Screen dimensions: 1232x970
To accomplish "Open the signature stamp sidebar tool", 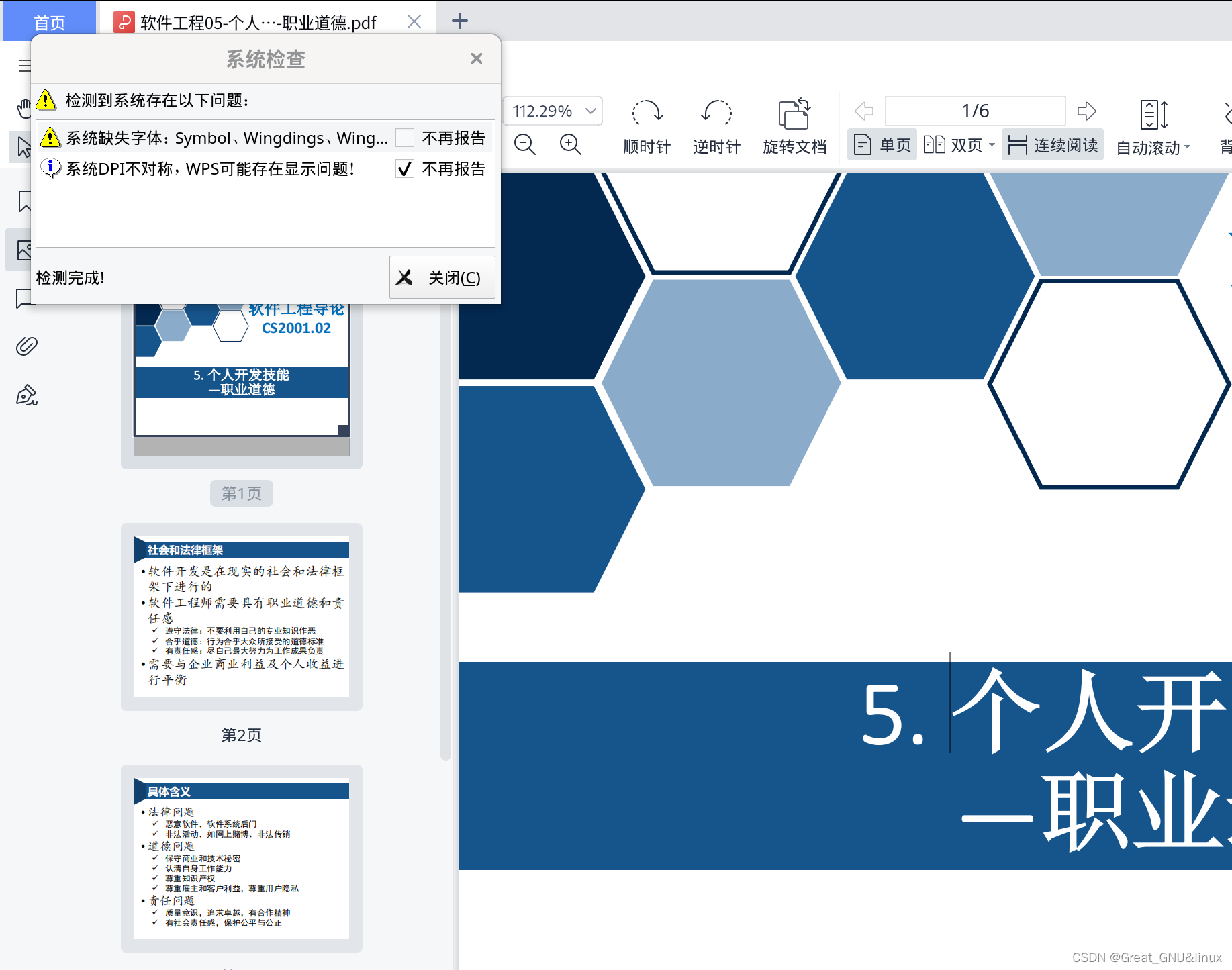I will click(27, 395).
